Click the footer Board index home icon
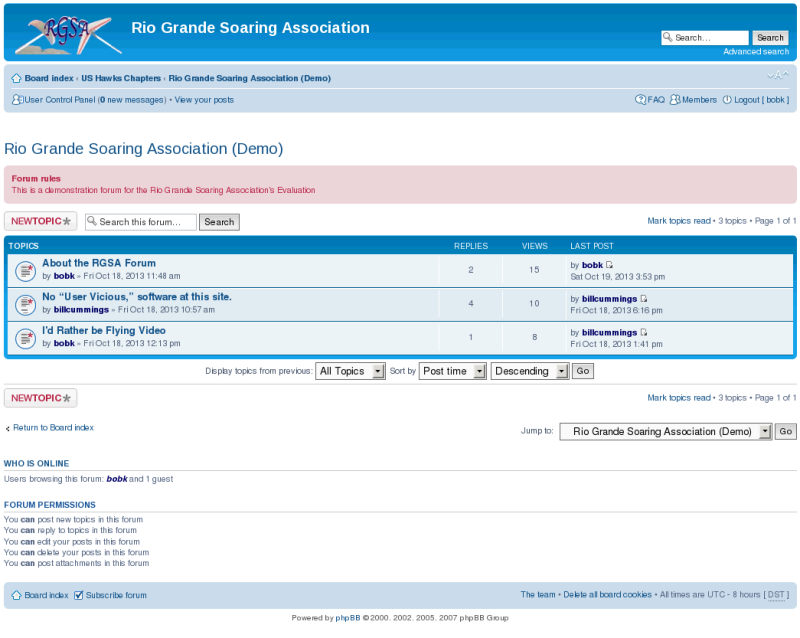The height and width of the screenshot is (638, 800). click(x=16, y=595)
